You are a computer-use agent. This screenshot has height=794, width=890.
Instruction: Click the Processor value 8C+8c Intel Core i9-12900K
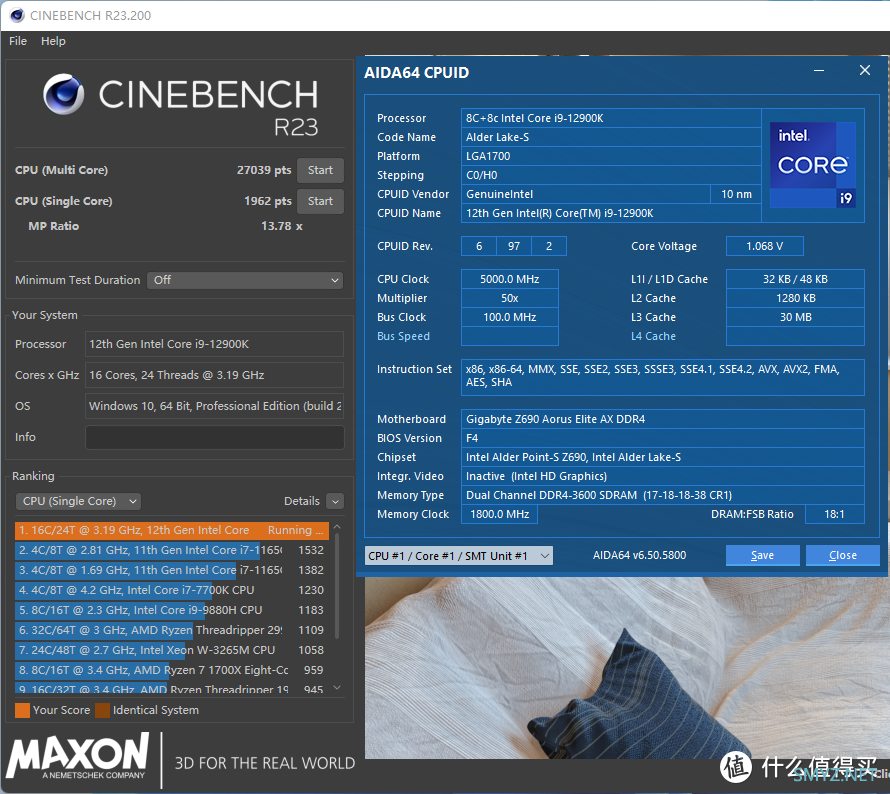pyautogui.click(x=611, y=118)
